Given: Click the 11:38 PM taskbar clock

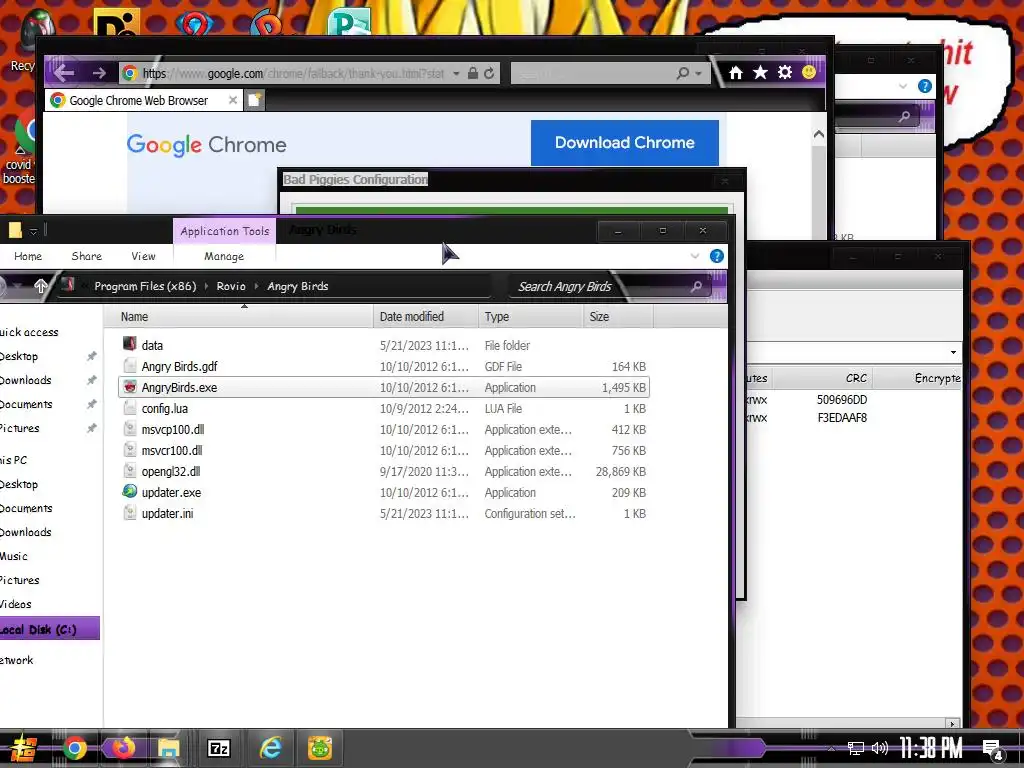Looking at the screenshot, I should pyautogui.click(x=931, y=748).
